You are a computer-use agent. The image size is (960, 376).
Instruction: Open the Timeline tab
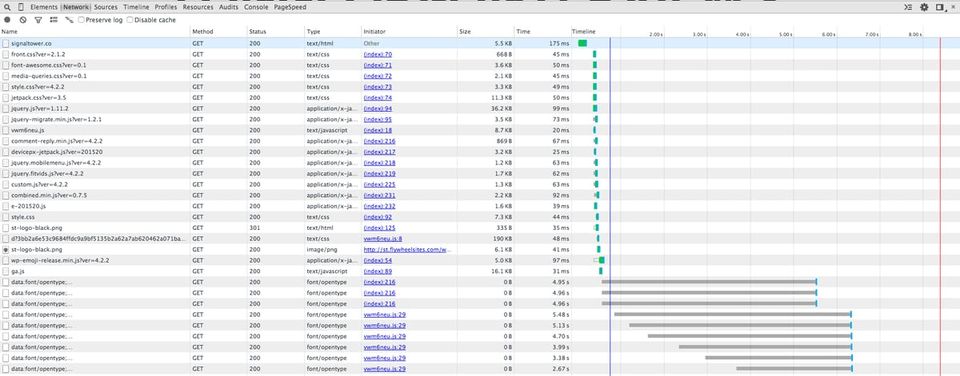[x=136, y=7]
